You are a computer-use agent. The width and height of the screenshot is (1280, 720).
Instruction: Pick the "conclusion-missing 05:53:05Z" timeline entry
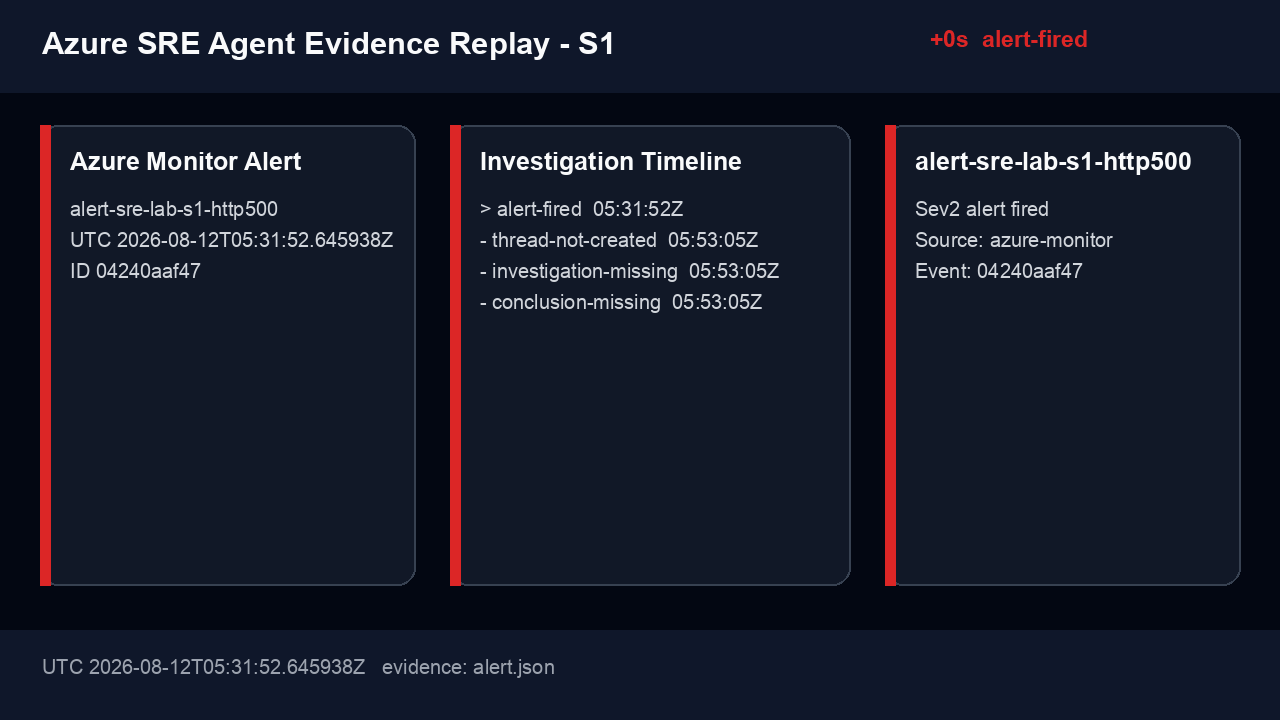(621, 302)
